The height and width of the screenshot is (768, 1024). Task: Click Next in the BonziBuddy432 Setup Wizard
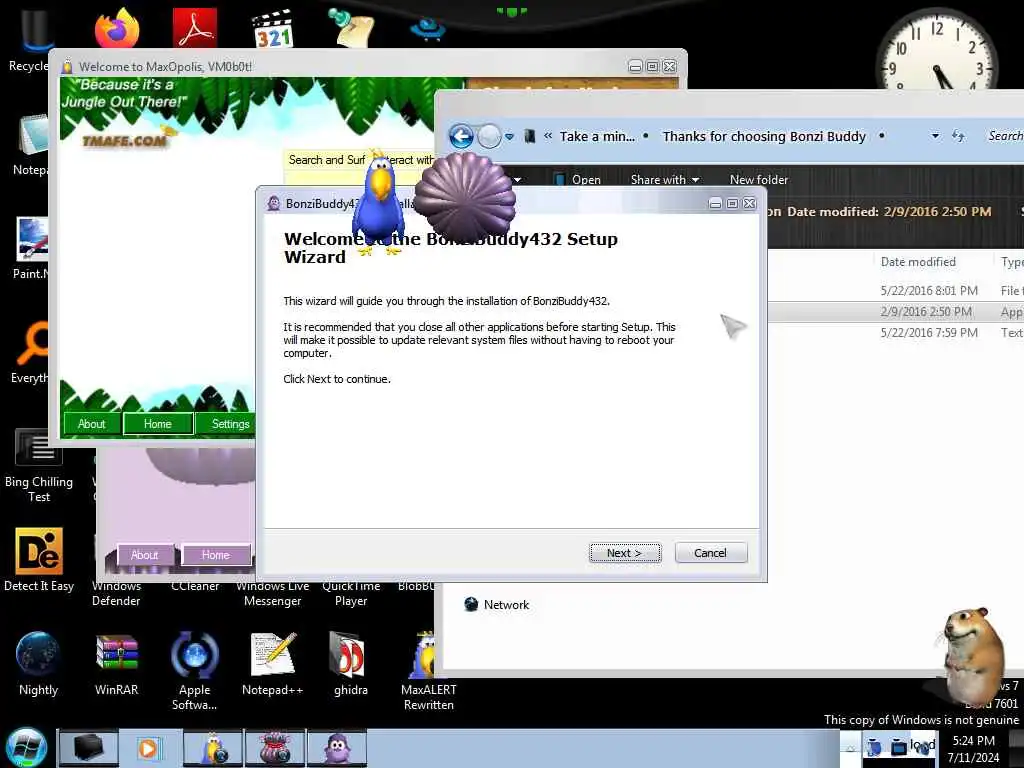point(624,552)
